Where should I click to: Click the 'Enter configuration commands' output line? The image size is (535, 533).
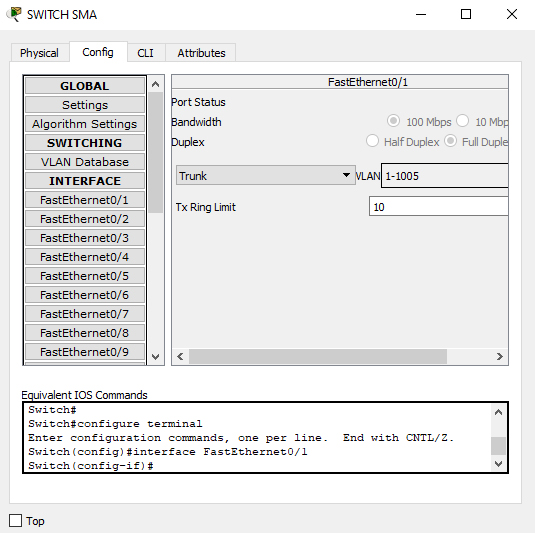click(241, 438)
